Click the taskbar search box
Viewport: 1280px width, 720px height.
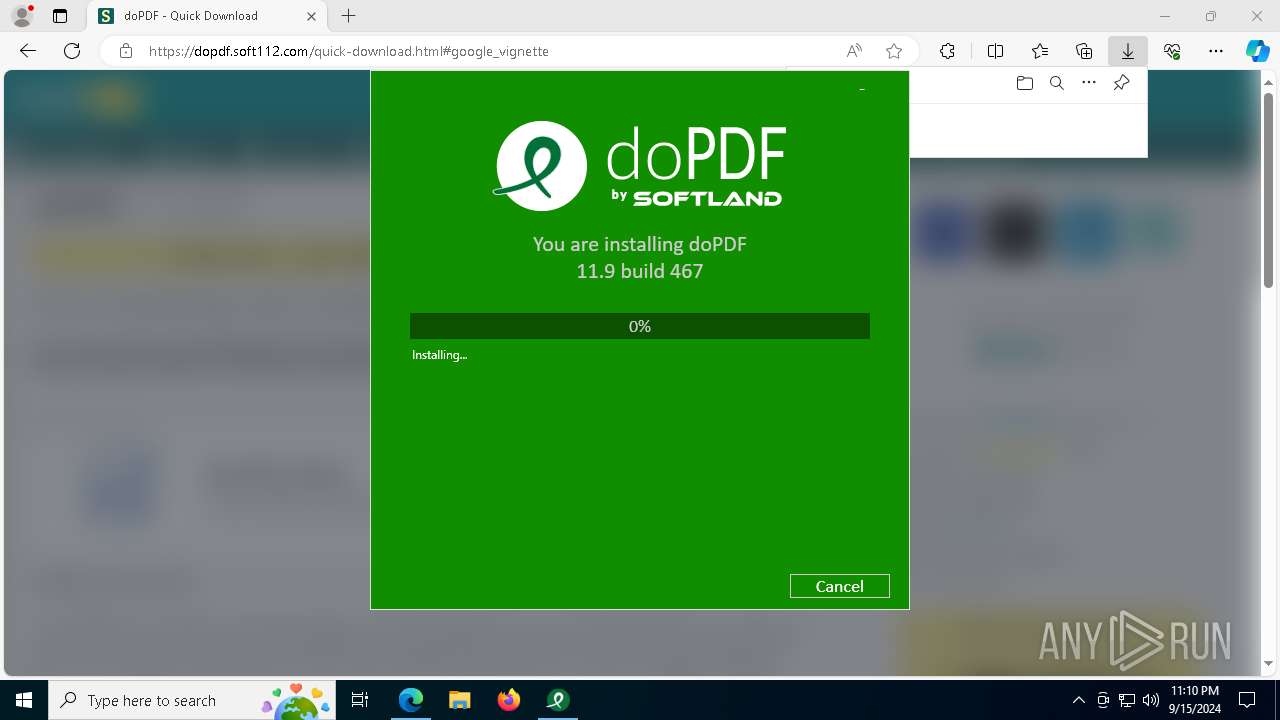click(x=193, y=700)
